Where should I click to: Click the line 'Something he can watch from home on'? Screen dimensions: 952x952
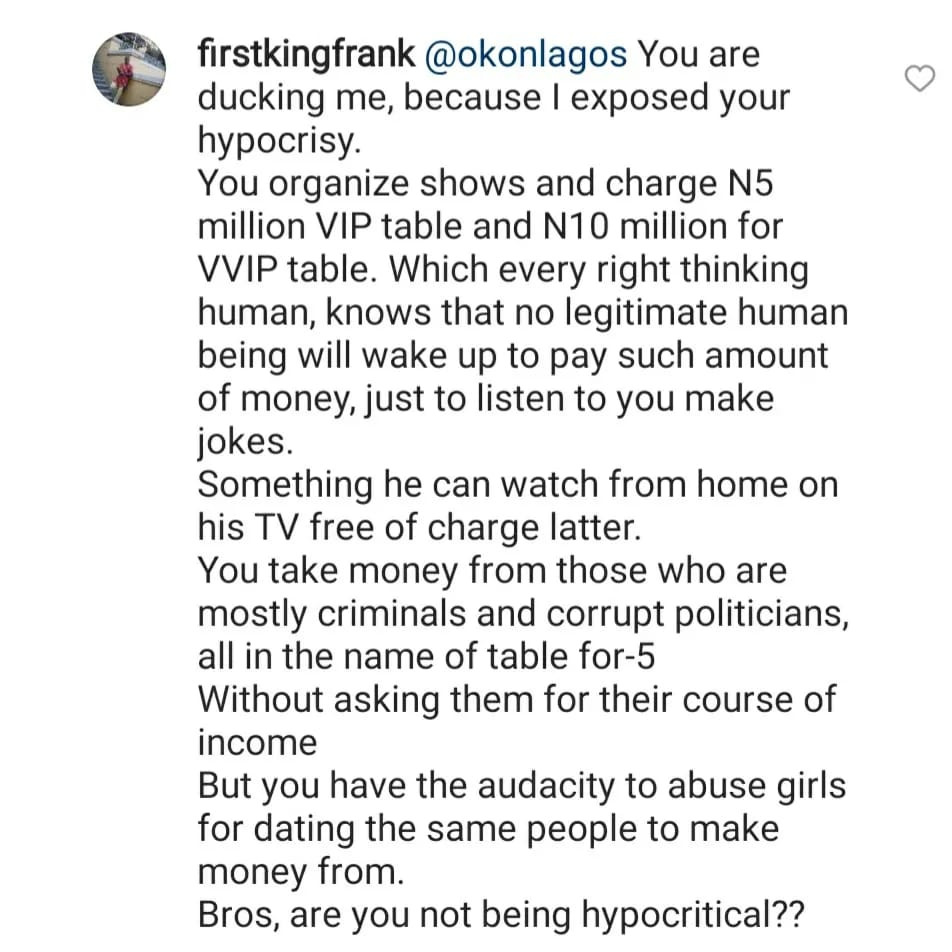pyautogui.click(x=518, y=486)
